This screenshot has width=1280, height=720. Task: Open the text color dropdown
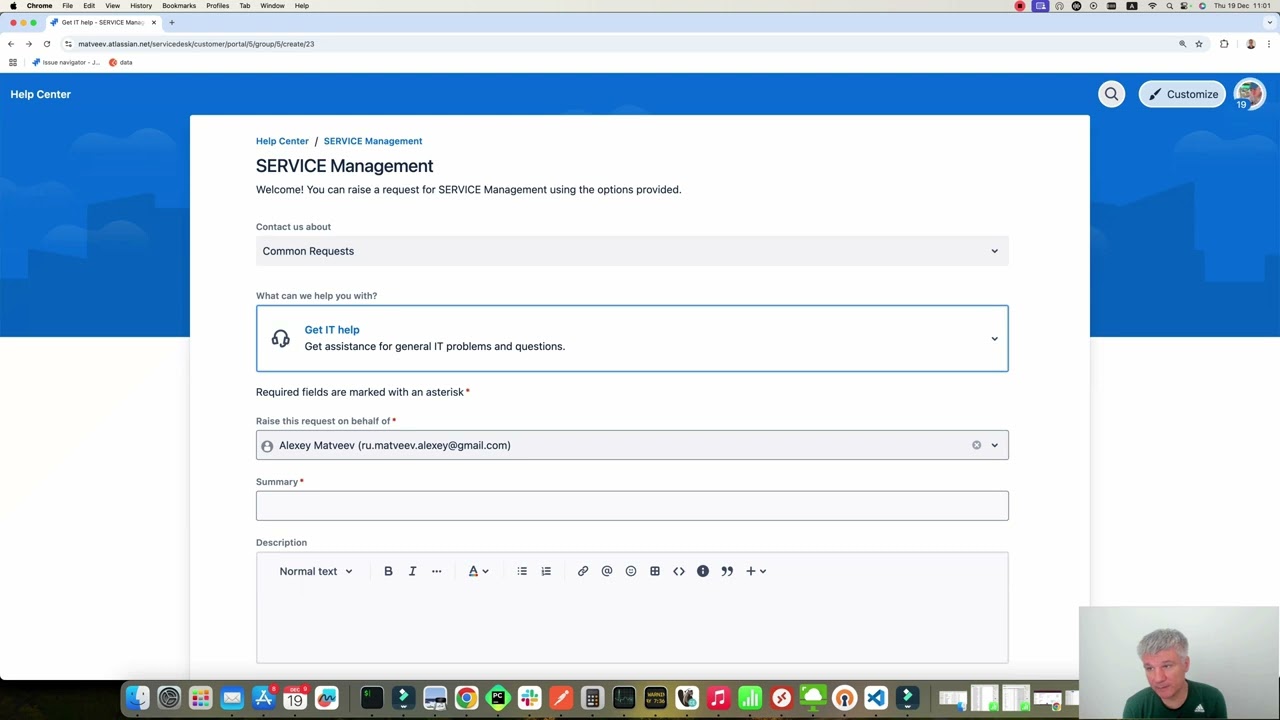pos(479,571)
